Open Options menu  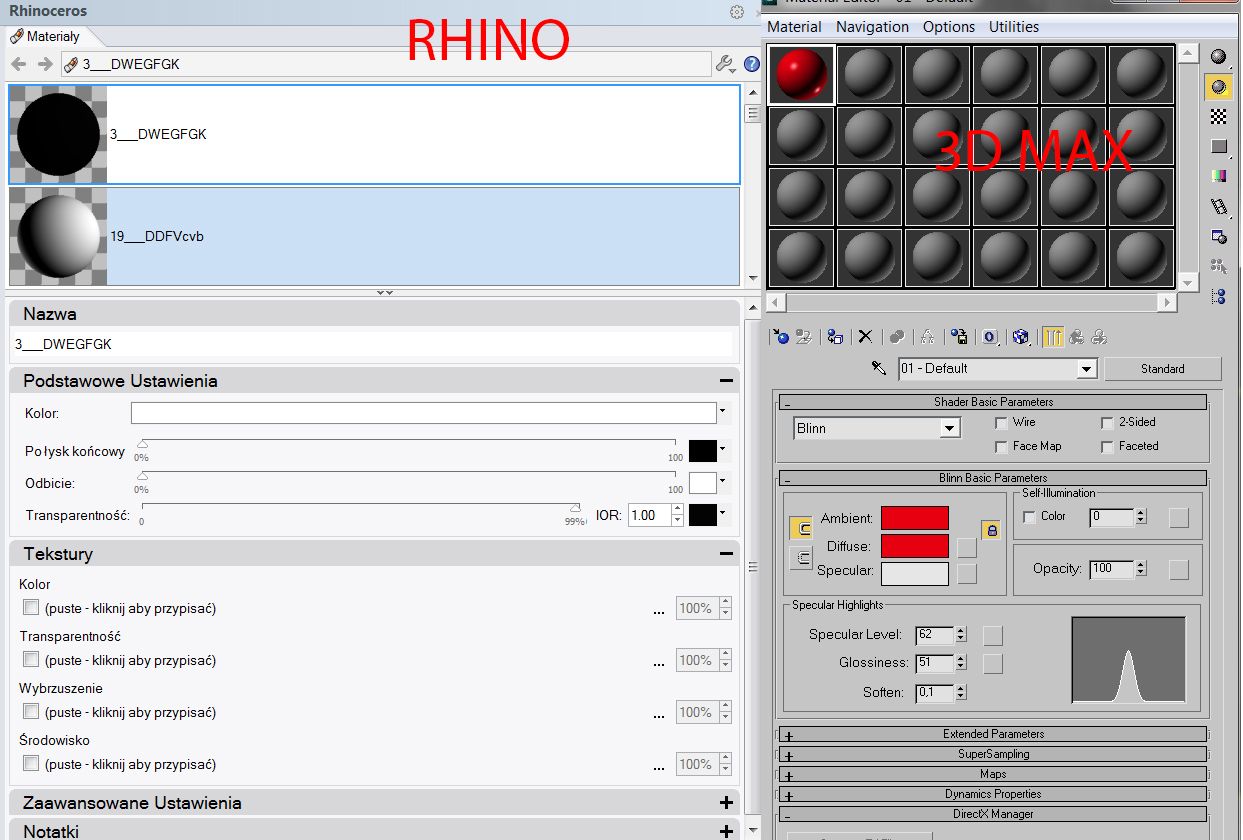click(x=949, y=27)
